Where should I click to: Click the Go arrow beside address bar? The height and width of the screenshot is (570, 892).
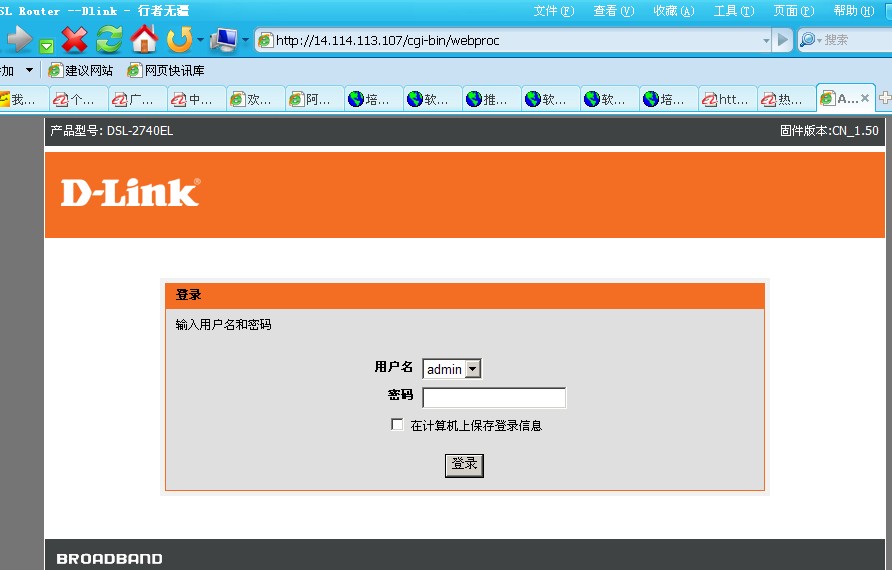(783, 40)
